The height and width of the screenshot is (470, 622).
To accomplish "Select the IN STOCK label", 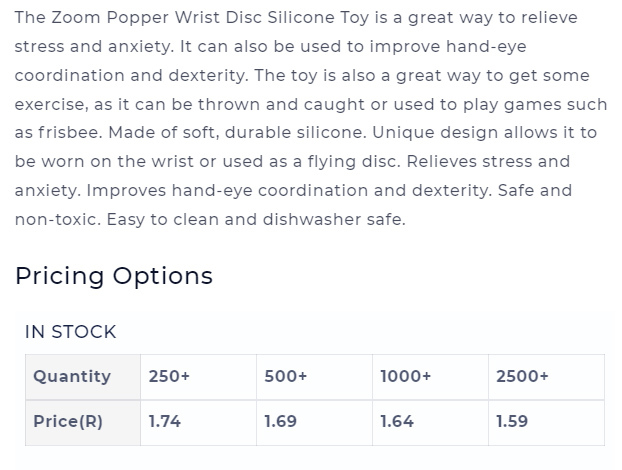I will [71, 332].
